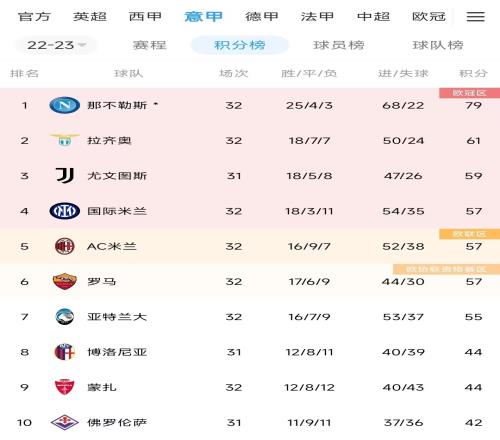Click the 欧联区 zone label
This screenshot has width=500, height=440.
point(469,234)
